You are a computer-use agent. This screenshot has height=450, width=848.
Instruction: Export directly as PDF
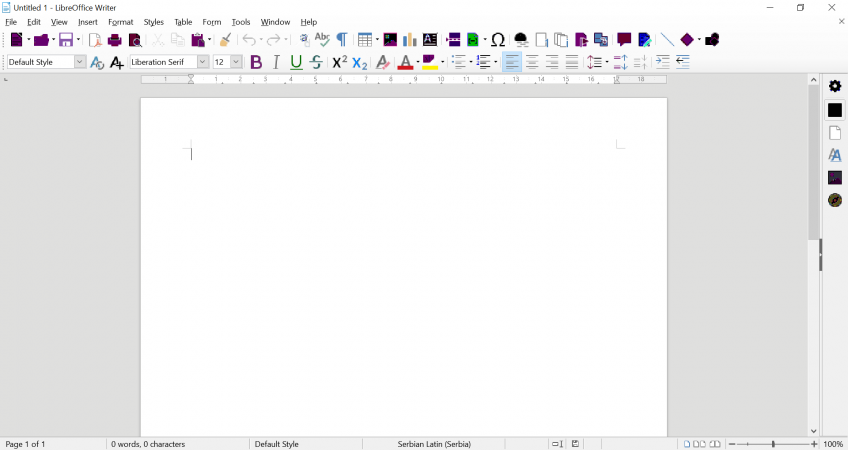[95, 39]
